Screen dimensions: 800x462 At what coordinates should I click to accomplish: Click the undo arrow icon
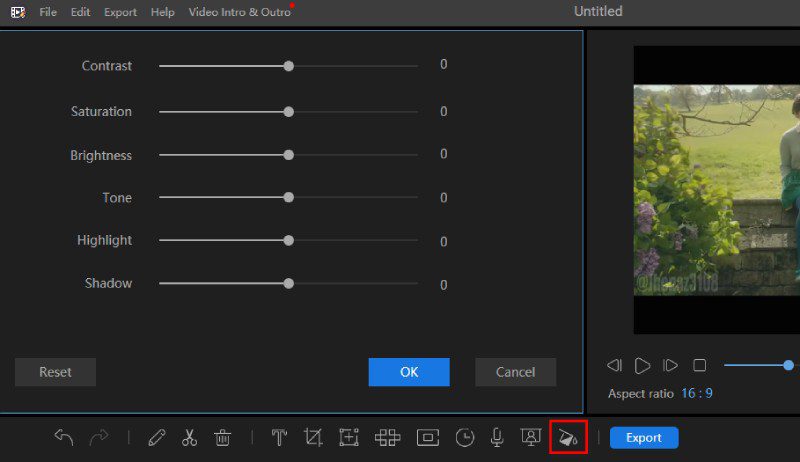(64, 438)
